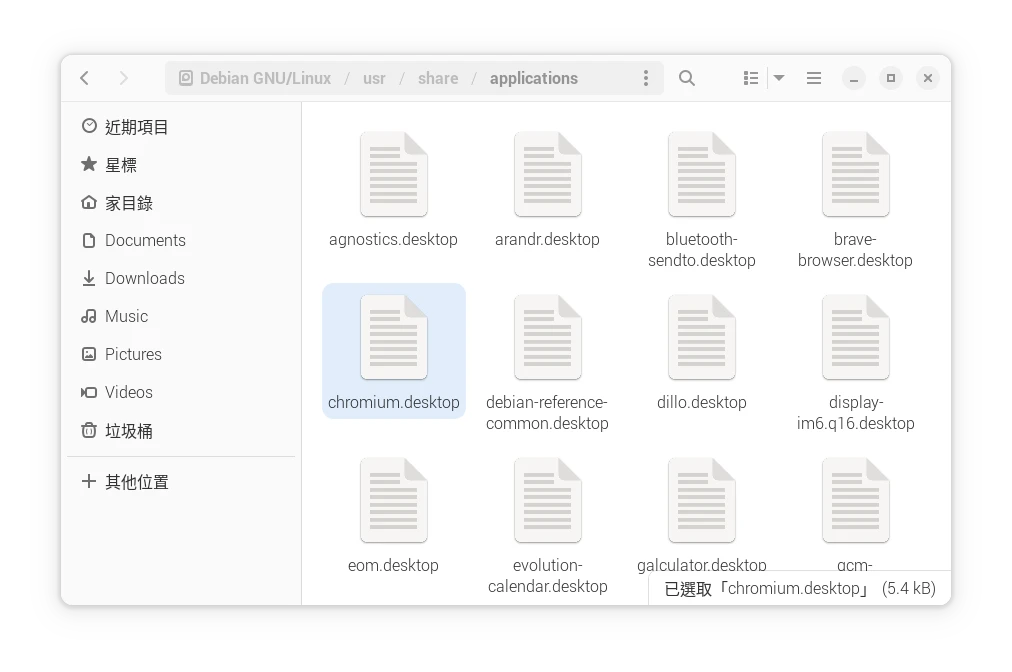Navigate to 'usr' in path bar
Viewport: 1012px width, 672px height.
click(374, 78)
